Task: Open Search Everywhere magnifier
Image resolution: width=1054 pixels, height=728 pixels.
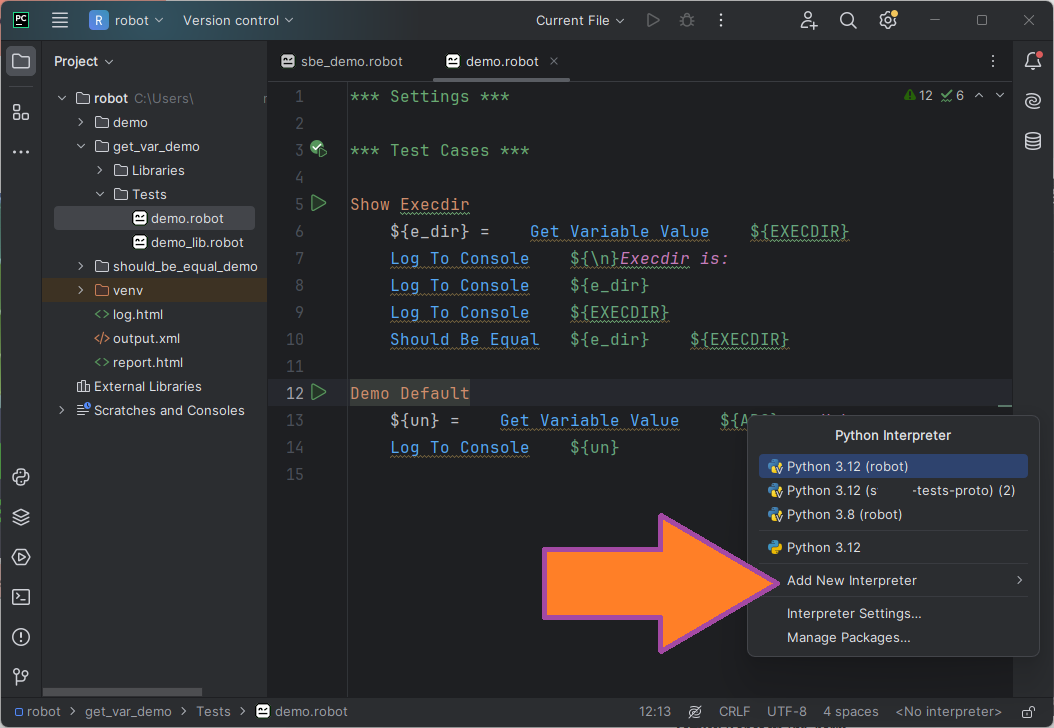Action: [848, 20]
